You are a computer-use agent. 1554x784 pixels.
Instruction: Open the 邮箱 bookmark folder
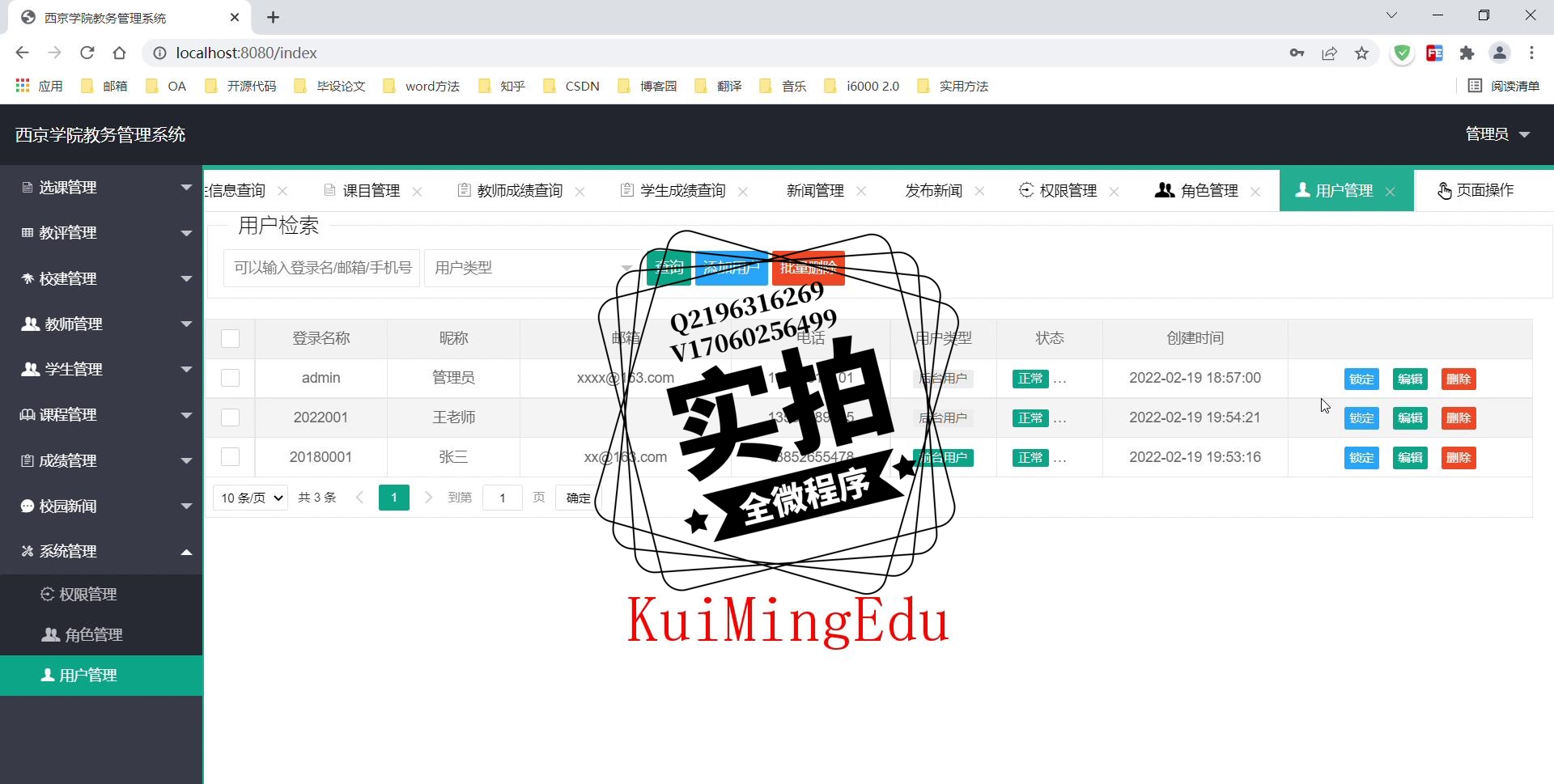pos(104,86)
